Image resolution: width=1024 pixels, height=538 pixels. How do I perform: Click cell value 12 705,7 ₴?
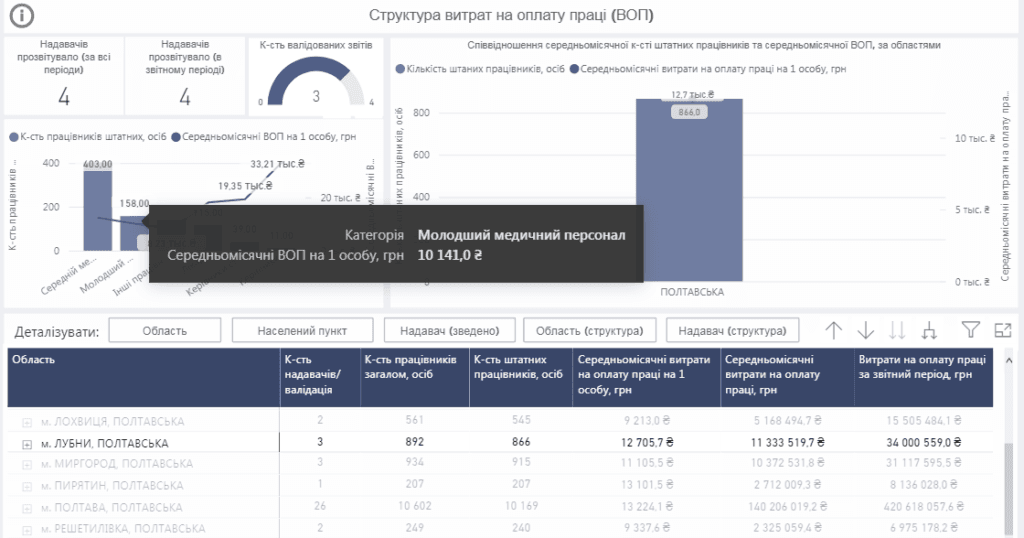(647, 443)
